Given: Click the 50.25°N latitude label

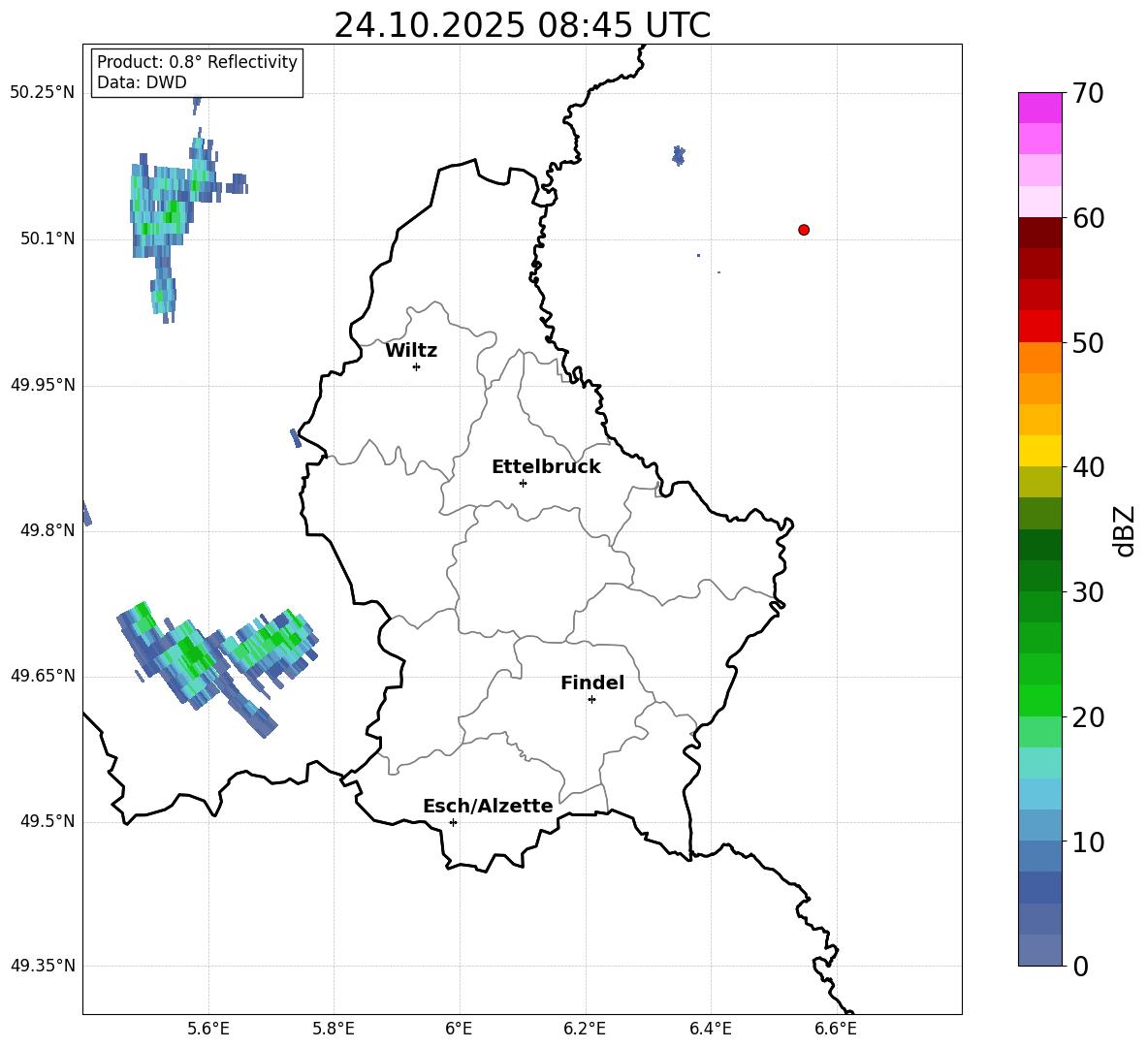Looking at the screenshot, I should tap(43, 93).
